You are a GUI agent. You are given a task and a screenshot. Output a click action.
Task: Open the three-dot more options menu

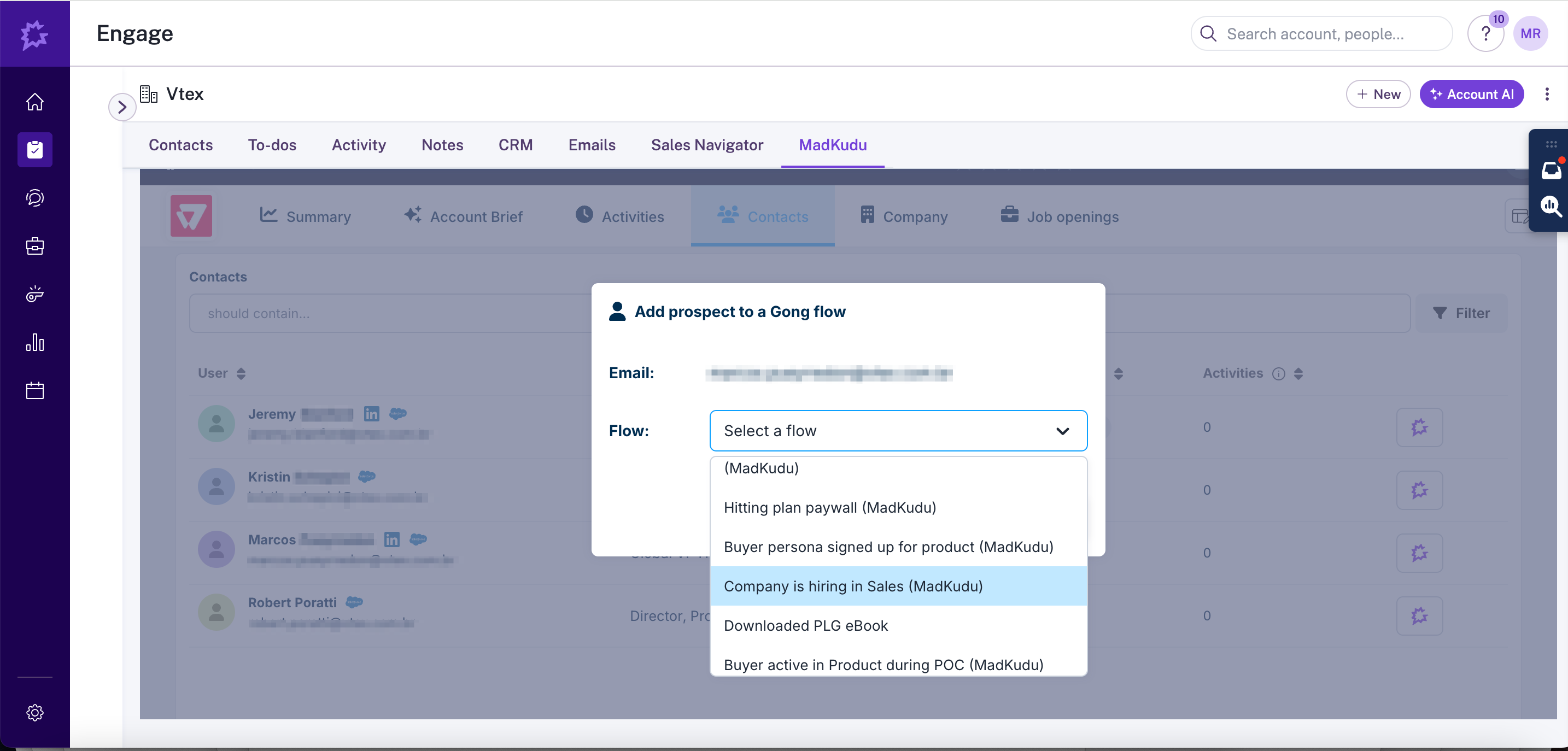point(1546,95)
